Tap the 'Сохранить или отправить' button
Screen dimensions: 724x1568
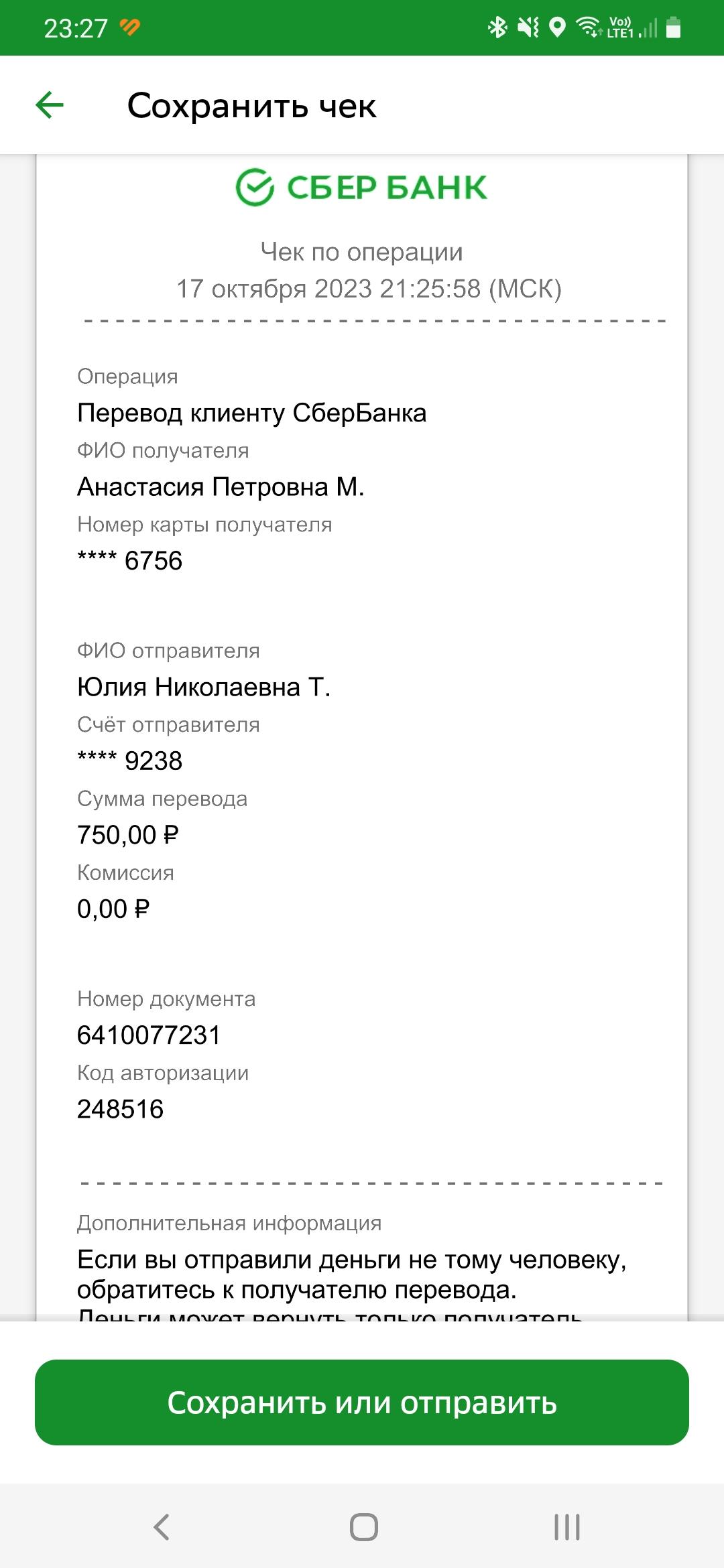(x=362, y=1402)
